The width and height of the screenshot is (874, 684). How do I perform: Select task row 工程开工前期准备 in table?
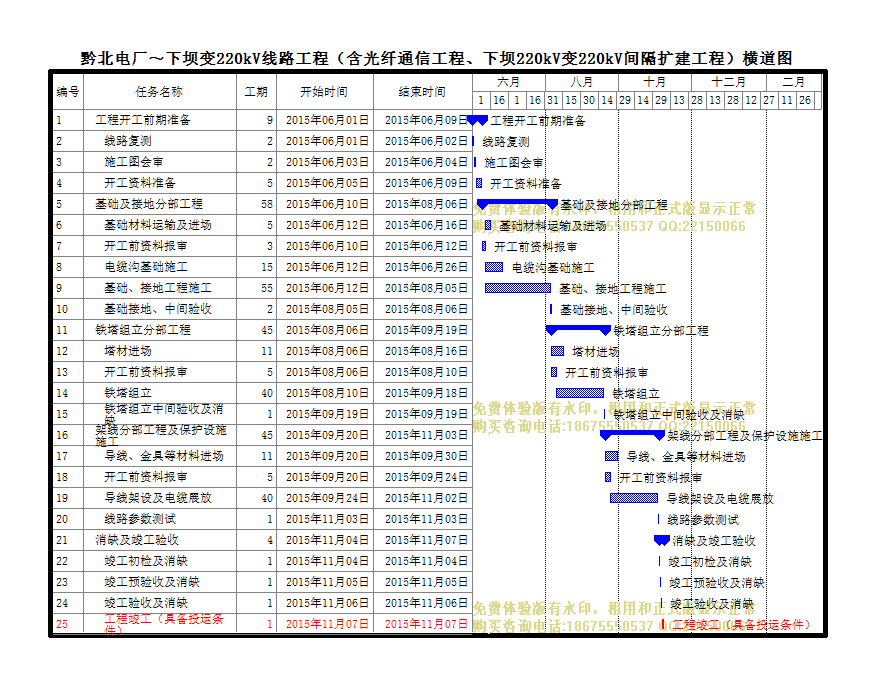pyautogui.click(x=263, y=120)
